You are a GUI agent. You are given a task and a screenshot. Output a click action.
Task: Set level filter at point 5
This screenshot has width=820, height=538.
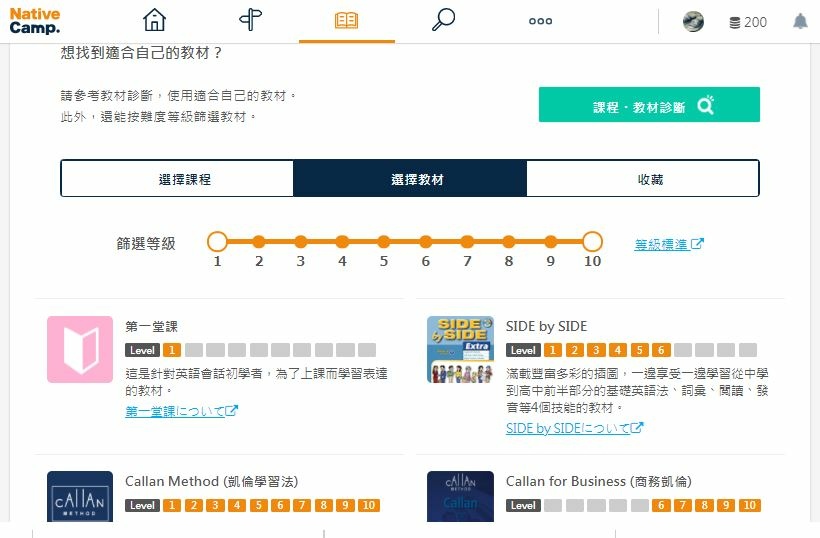pos(384,242)
